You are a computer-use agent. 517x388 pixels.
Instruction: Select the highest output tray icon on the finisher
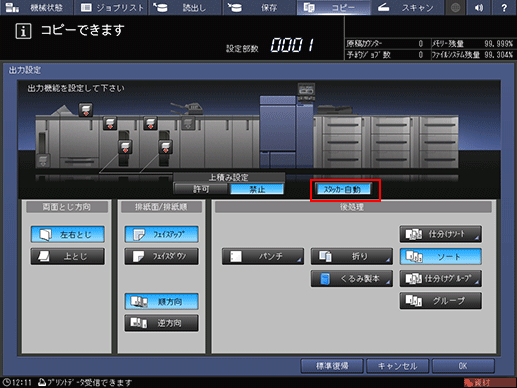86,110
